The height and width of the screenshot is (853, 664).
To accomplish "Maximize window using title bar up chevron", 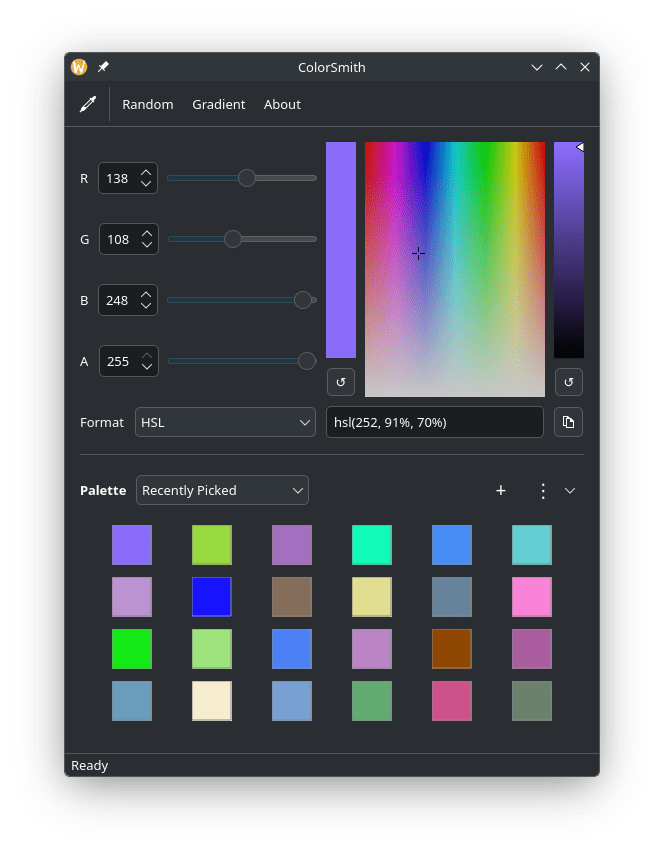I will pos(561,67).
